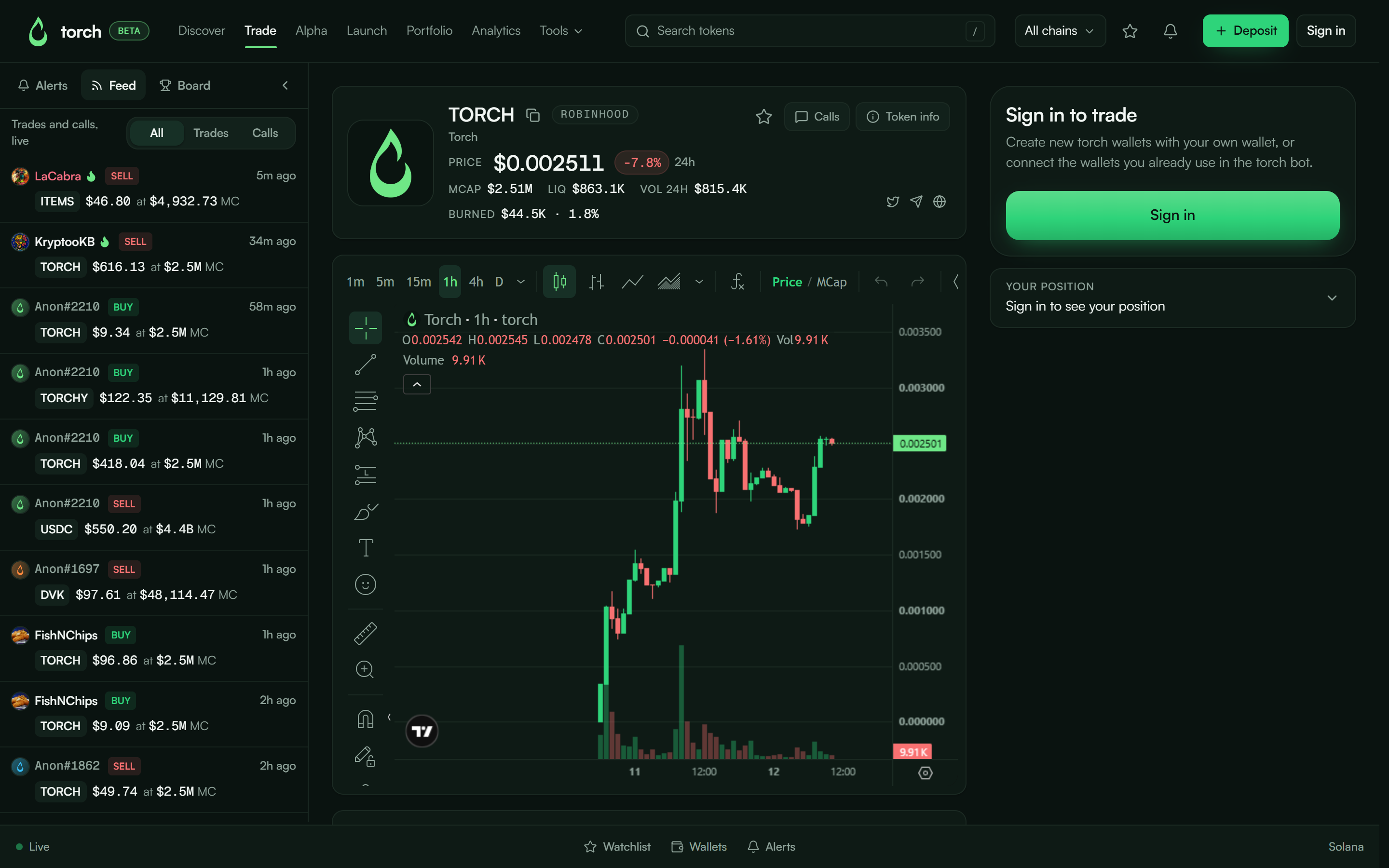
Task: Select the text annotation tool
Action: pos(365,548)
